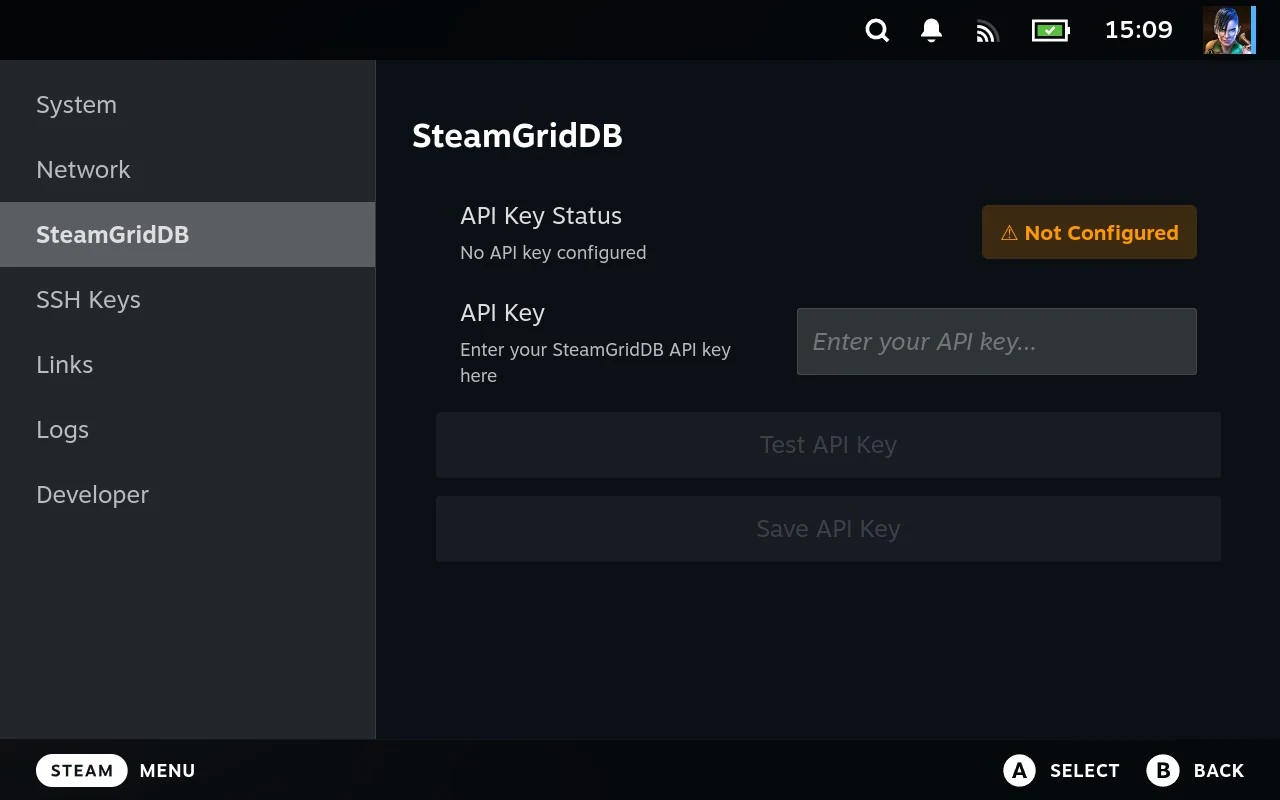Click the wireless network status icon
Viewport: 1280px width, 800px height.
[x=987, y=31]
